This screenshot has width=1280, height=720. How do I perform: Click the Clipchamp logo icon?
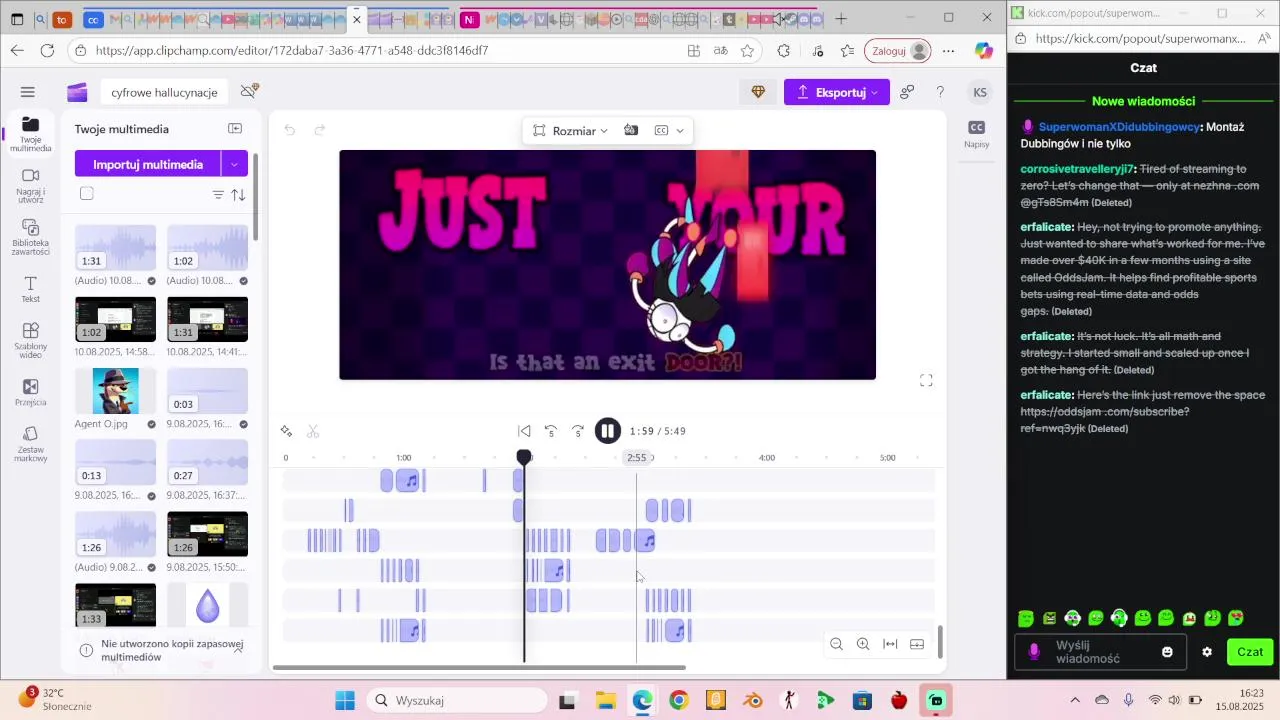[x=77, y=92]
